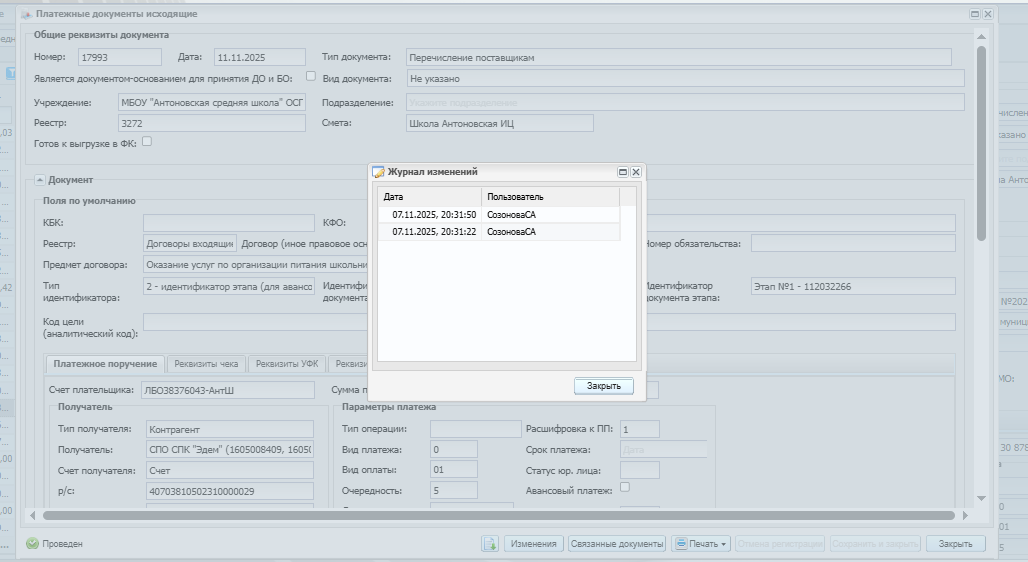Click the Реестр field with 3272
1028x562 pixels.
[x=212, y=123]
